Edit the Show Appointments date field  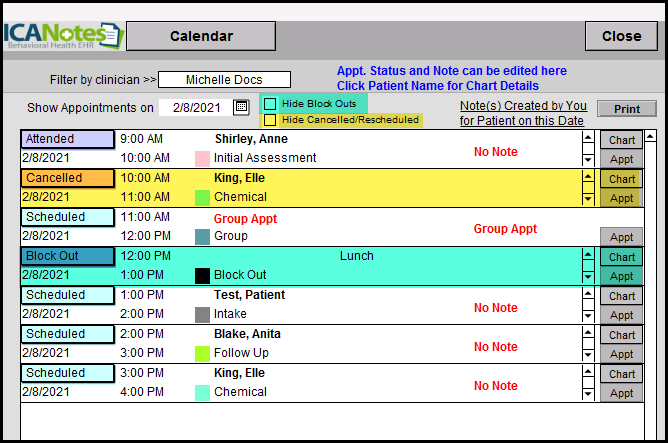click(x=194, y=107)
